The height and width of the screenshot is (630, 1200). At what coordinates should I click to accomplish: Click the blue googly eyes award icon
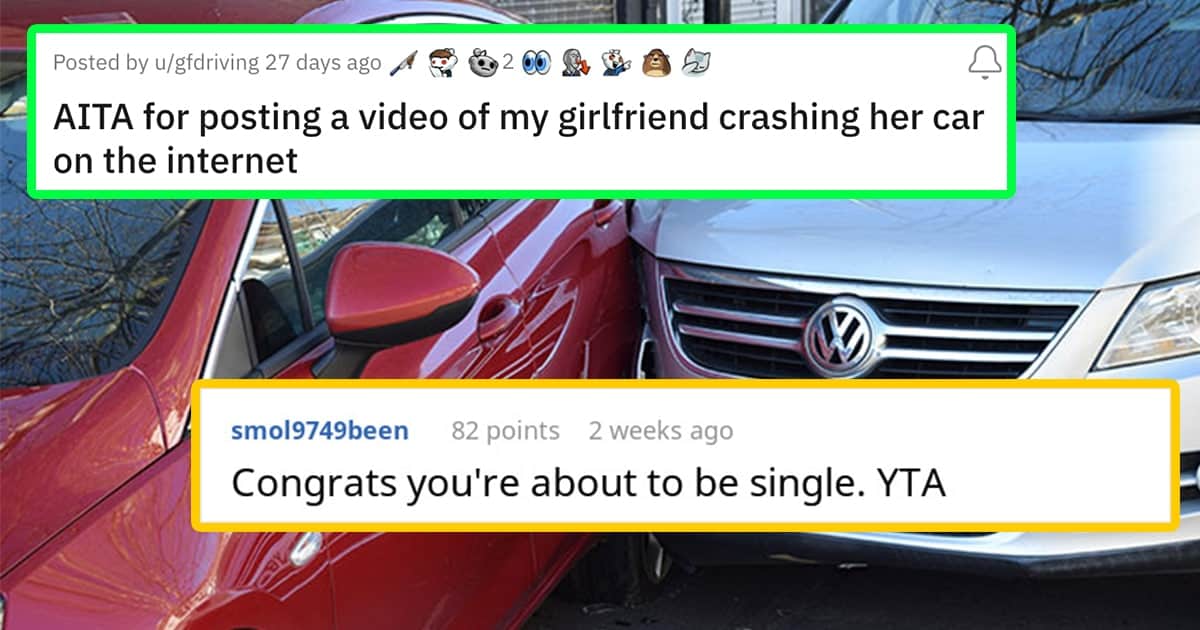tap(535, 64)
